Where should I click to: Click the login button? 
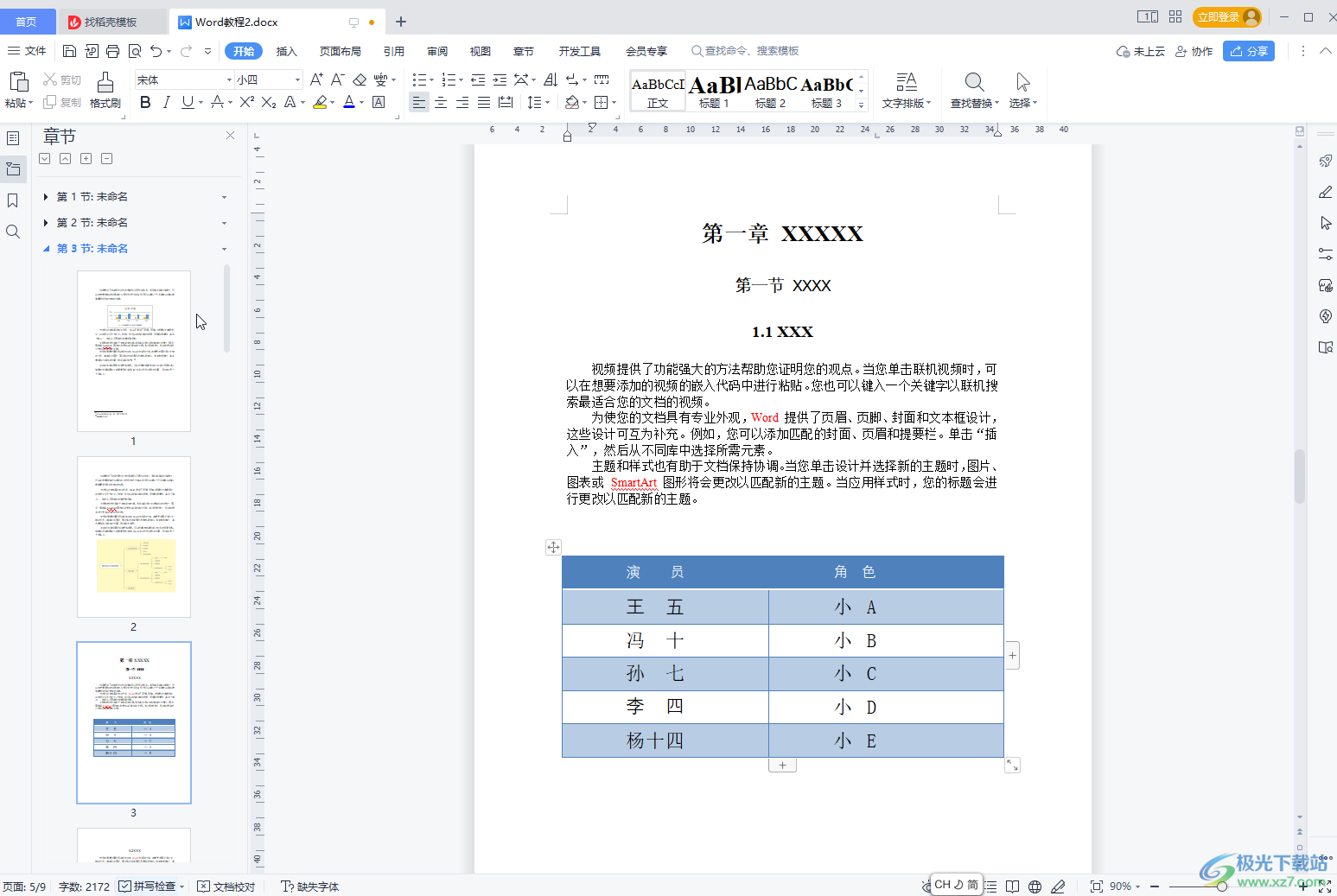pyautogui.click(x=1226, y=16)
